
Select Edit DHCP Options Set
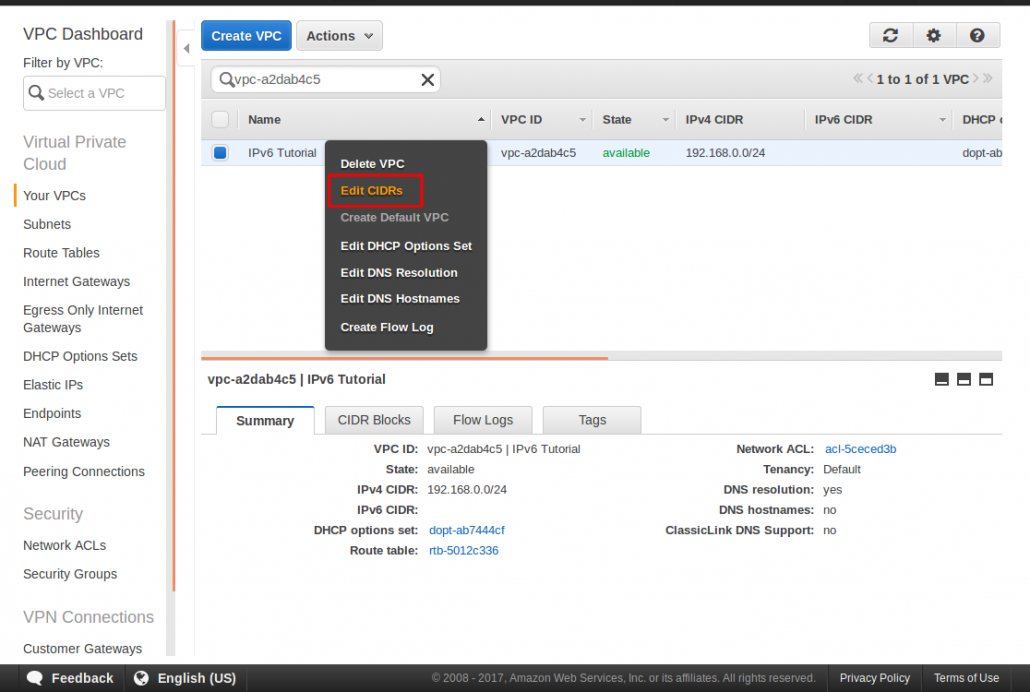click(x=406, y=246)
